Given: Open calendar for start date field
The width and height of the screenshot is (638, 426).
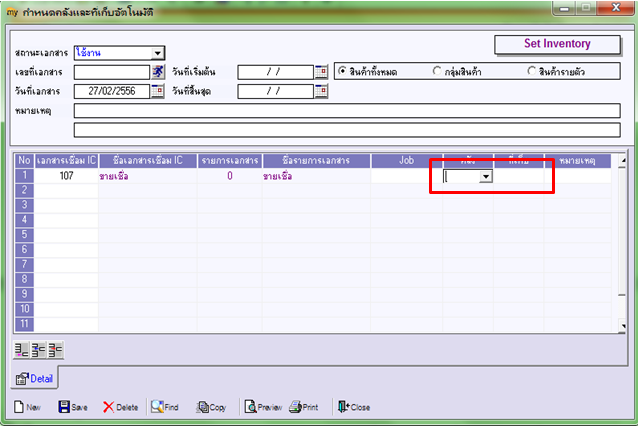Looking at the screenshot, I should click(321, 72).
